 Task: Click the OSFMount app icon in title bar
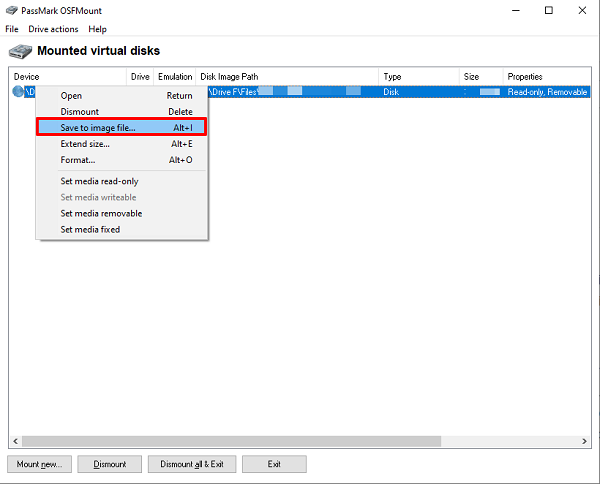tap(12, 10)
